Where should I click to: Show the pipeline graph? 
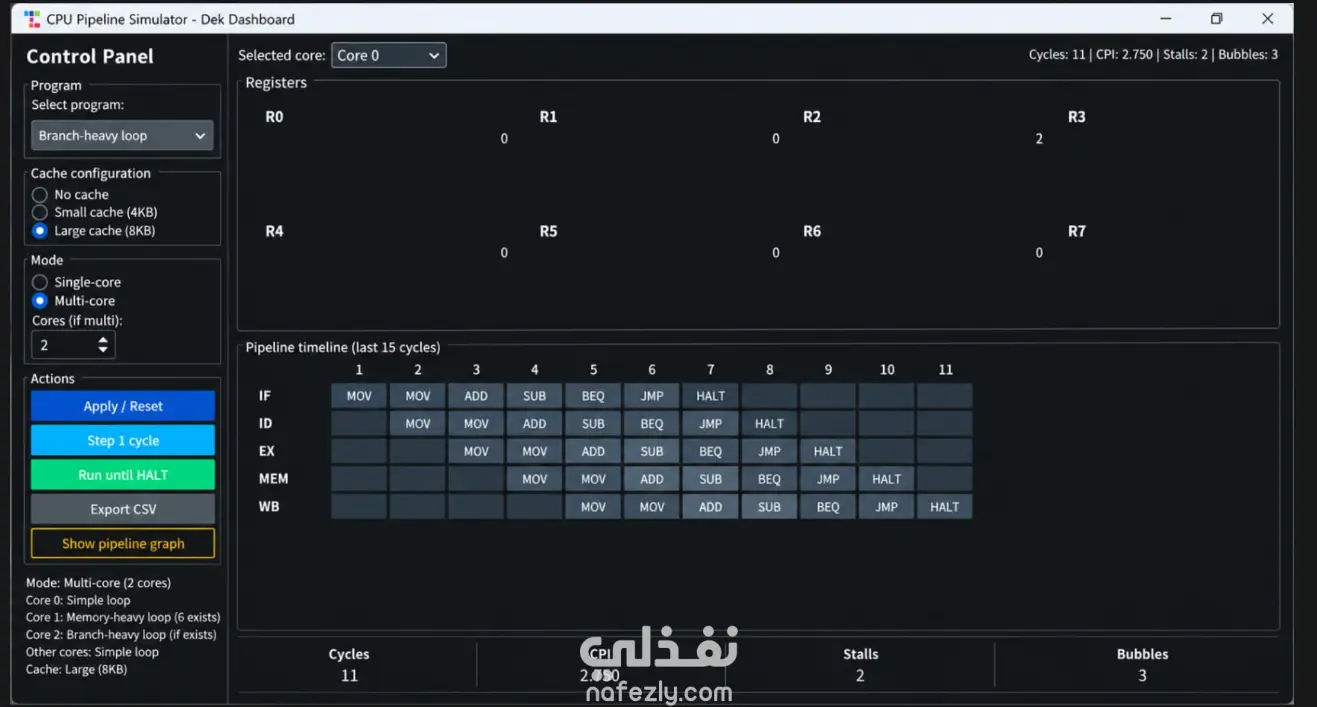pyautogui.click(x=123, y=544)
